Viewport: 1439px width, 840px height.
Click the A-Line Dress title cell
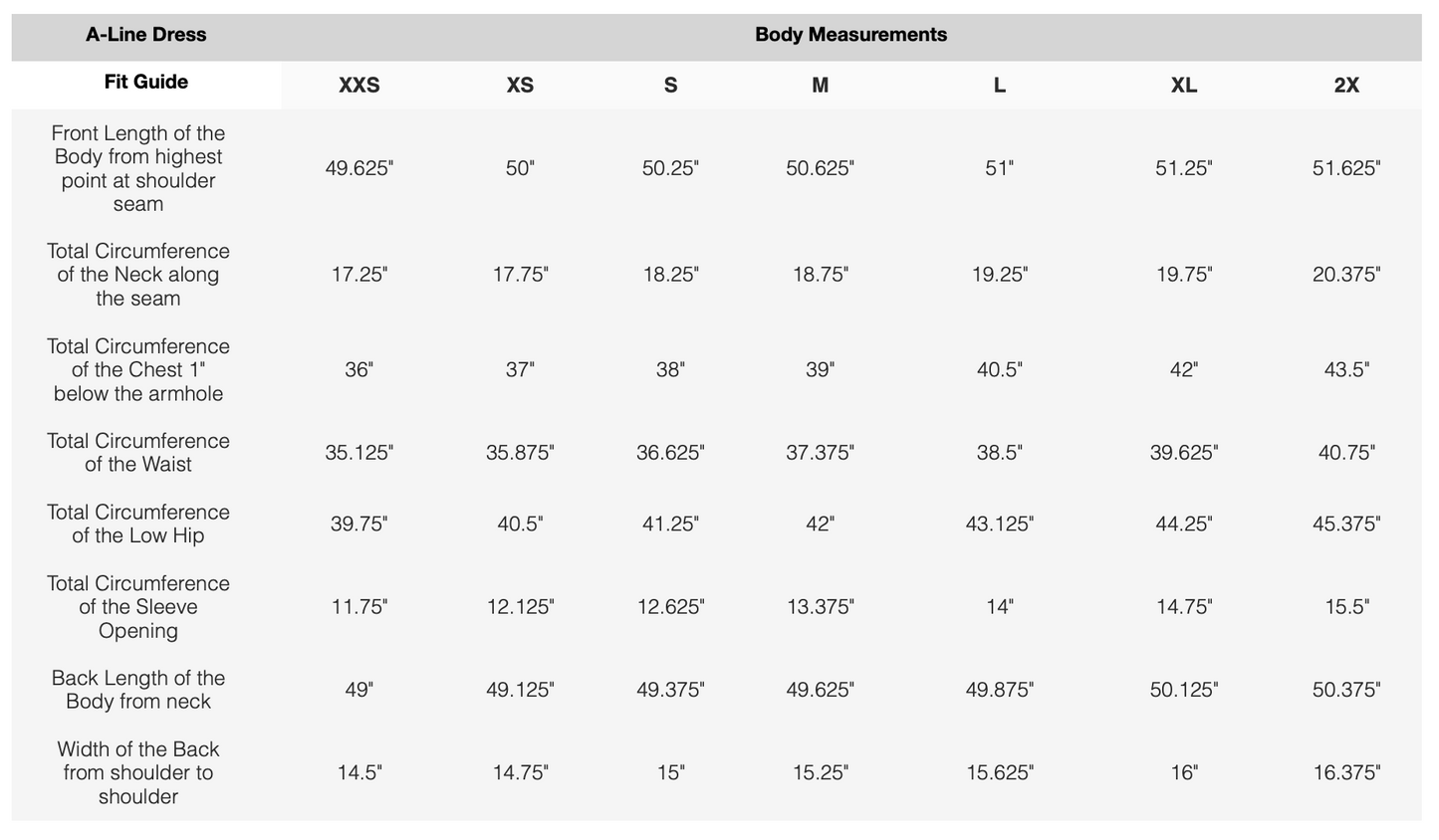point(146,35)
